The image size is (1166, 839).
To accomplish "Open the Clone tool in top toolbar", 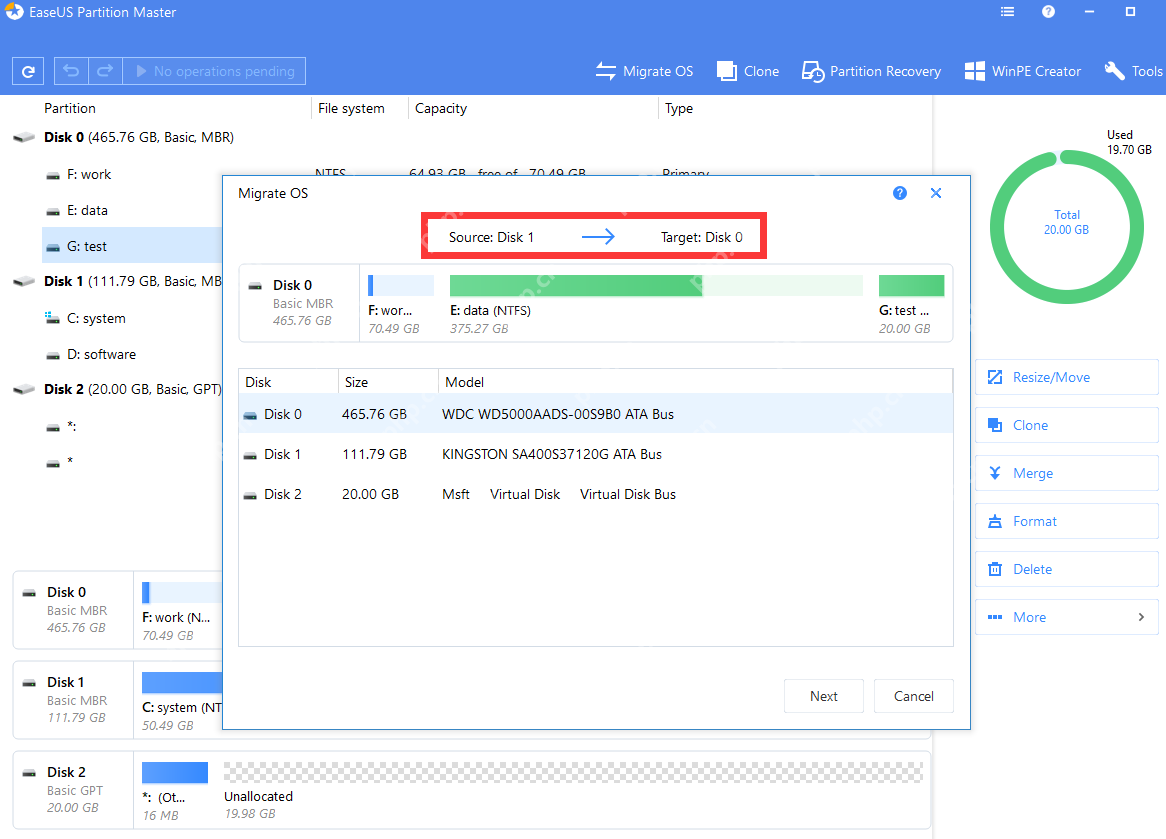I will tap(747, 71).
